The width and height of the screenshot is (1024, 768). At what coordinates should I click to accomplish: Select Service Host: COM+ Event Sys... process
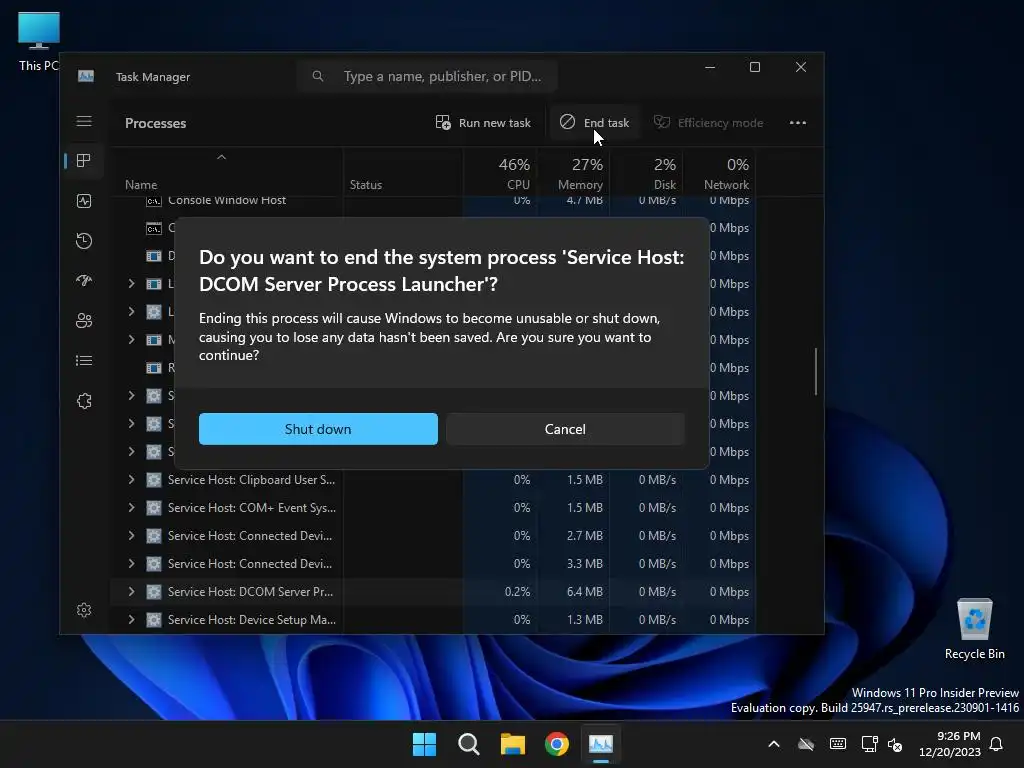click(251, 507)
